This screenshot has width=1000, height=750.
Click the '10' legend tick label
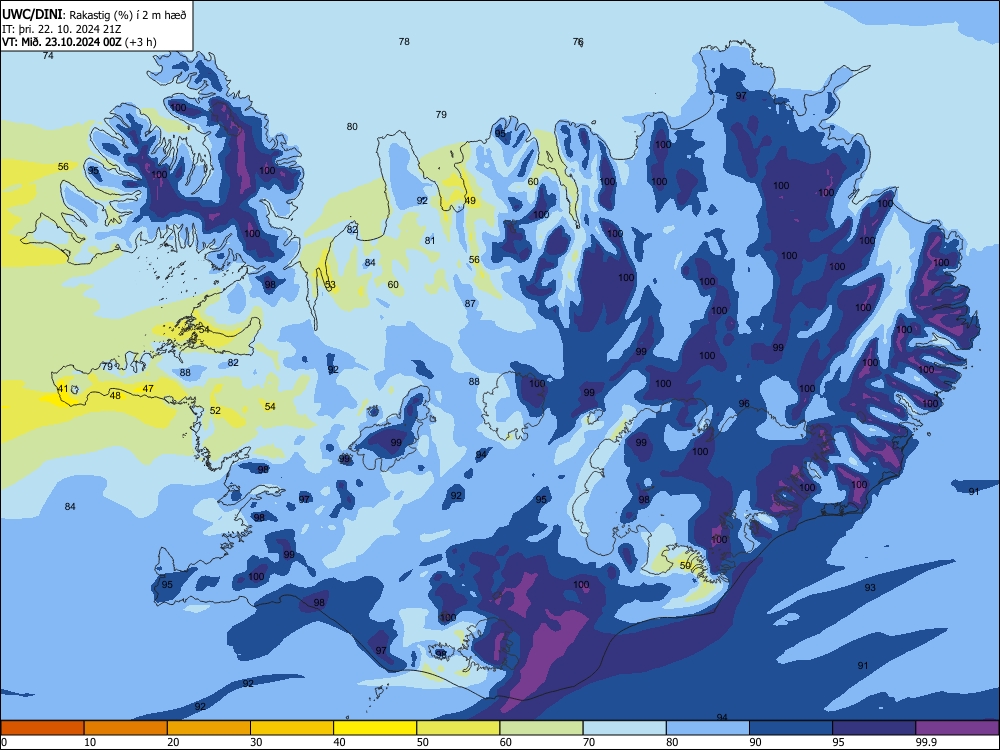click(90, 742)
